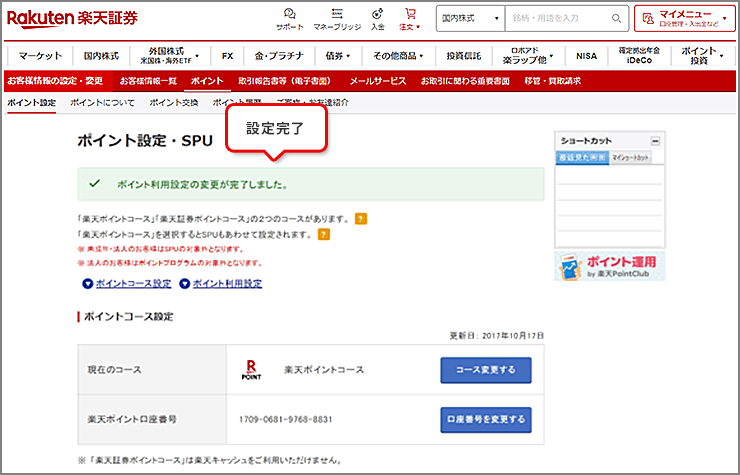
Task: Select the ポイント設定 sub-tab
Action: tap(31, 102)
